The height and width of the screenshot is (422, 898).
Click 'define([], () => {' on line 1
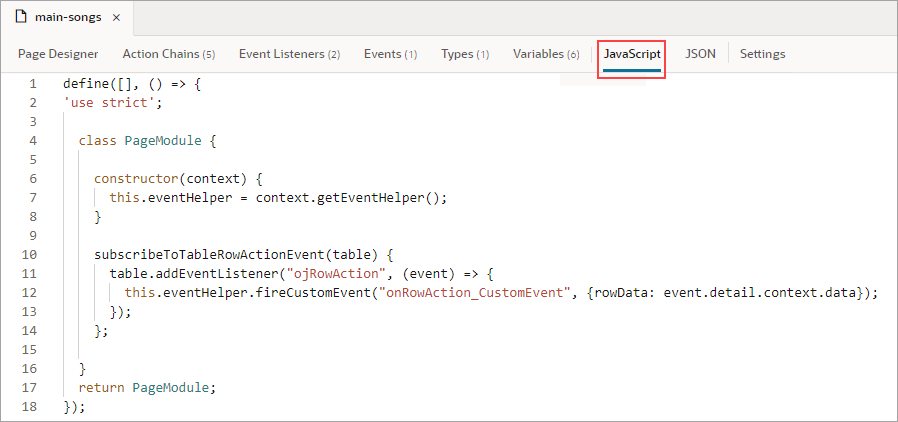132,84
